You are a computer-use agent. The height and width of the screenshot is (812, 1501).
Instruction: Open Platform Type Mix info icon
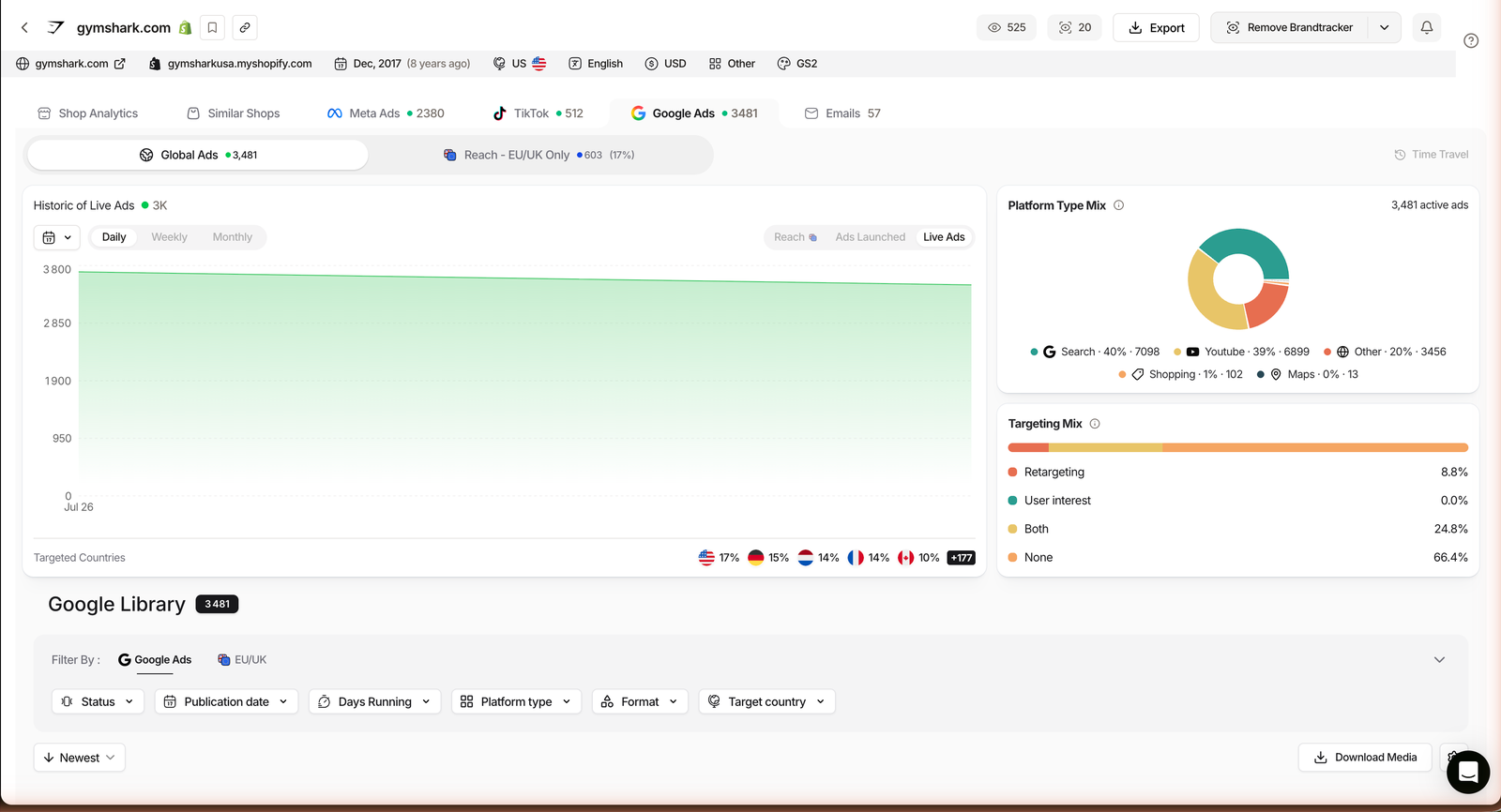coord(1118,205)
